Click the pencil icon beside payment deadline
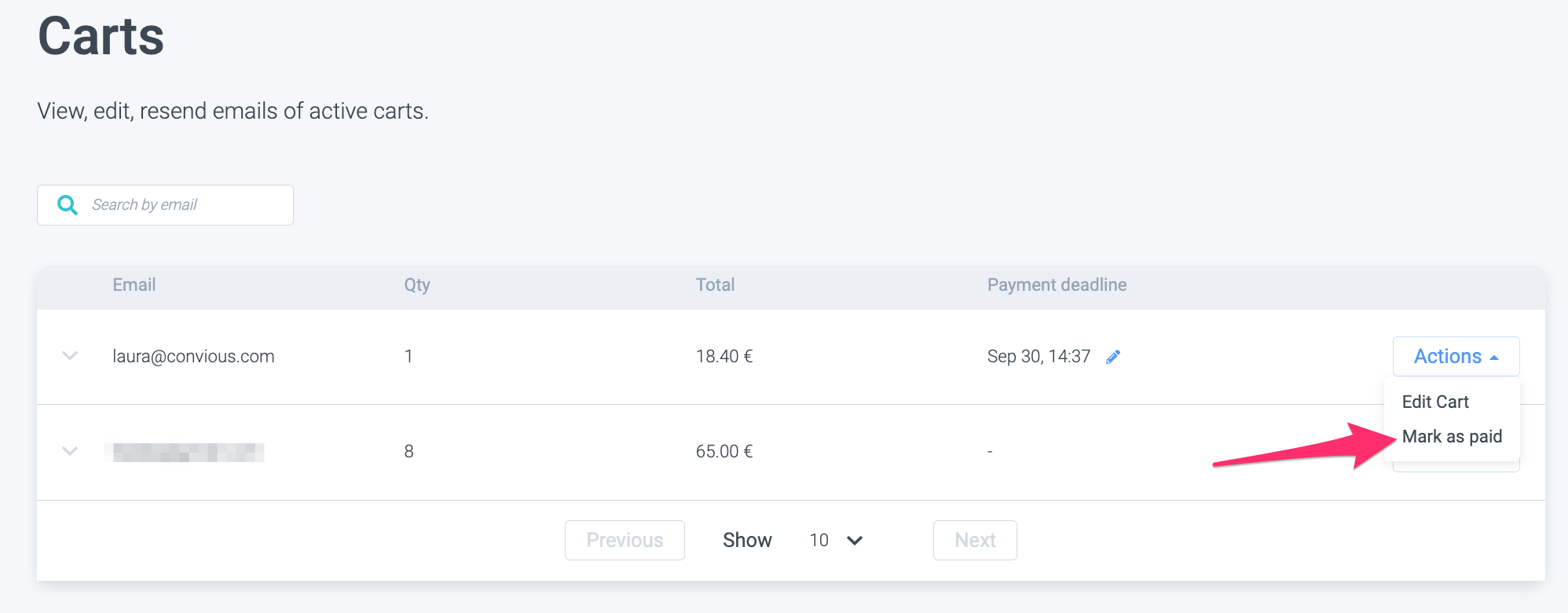Viewport: 1568px width, 613px height. [x=1113, y=357]
